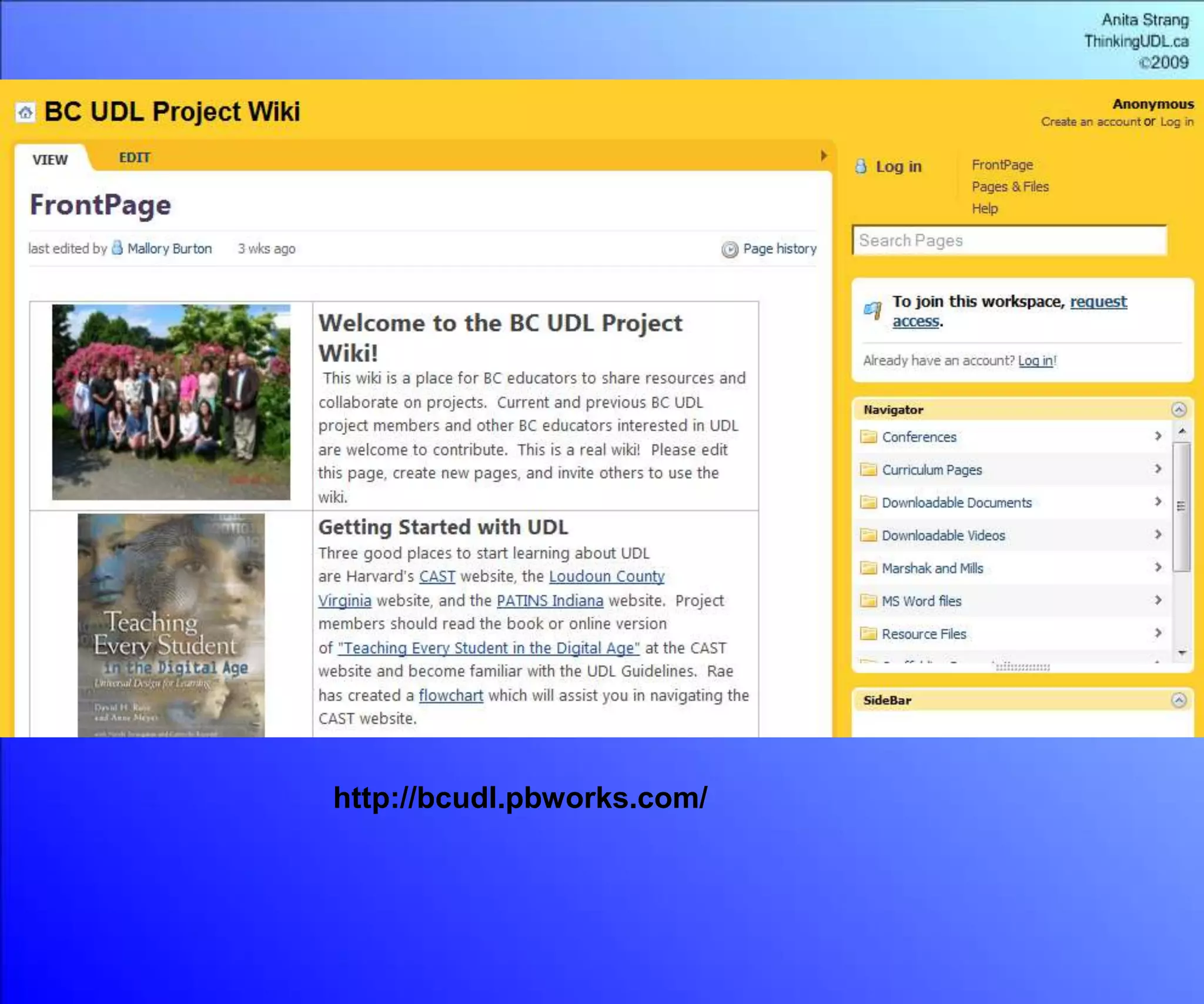Click the home icon beside BC UDL Project Wiki
This screenshot has width=1204, height=1004.
pyautogui.click(x=25, y=112)
